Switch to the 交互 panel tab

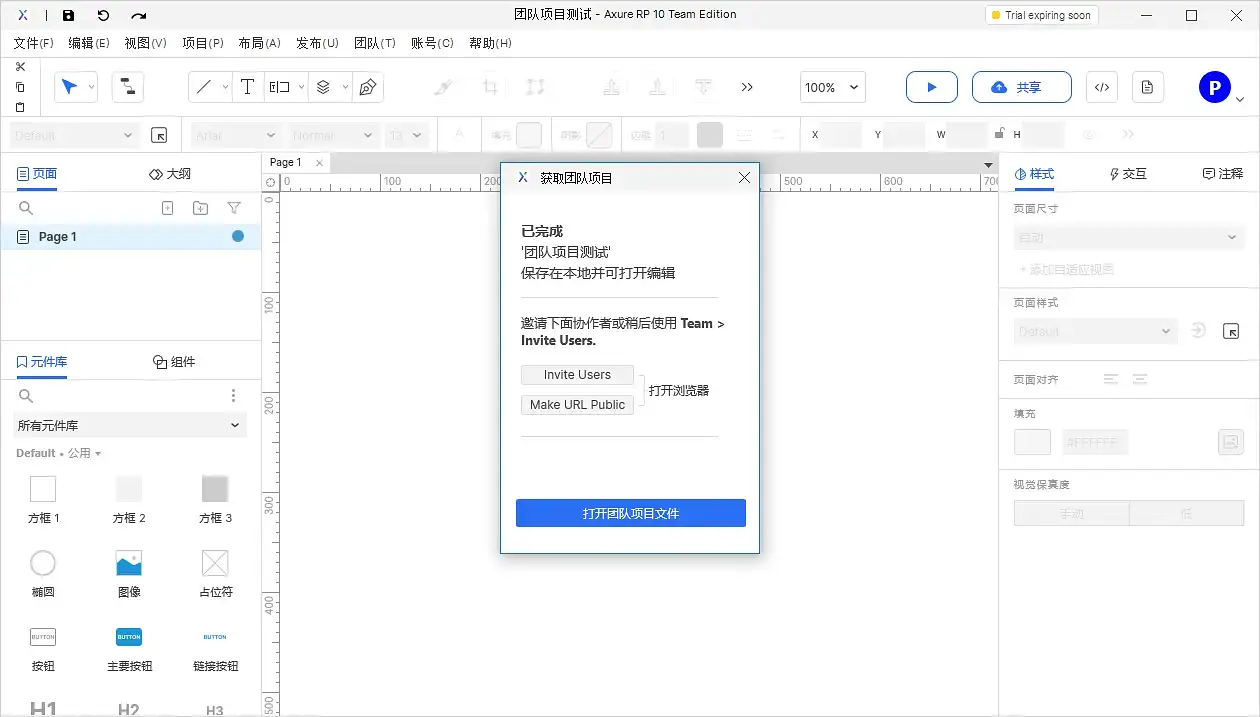[1127, 173]
